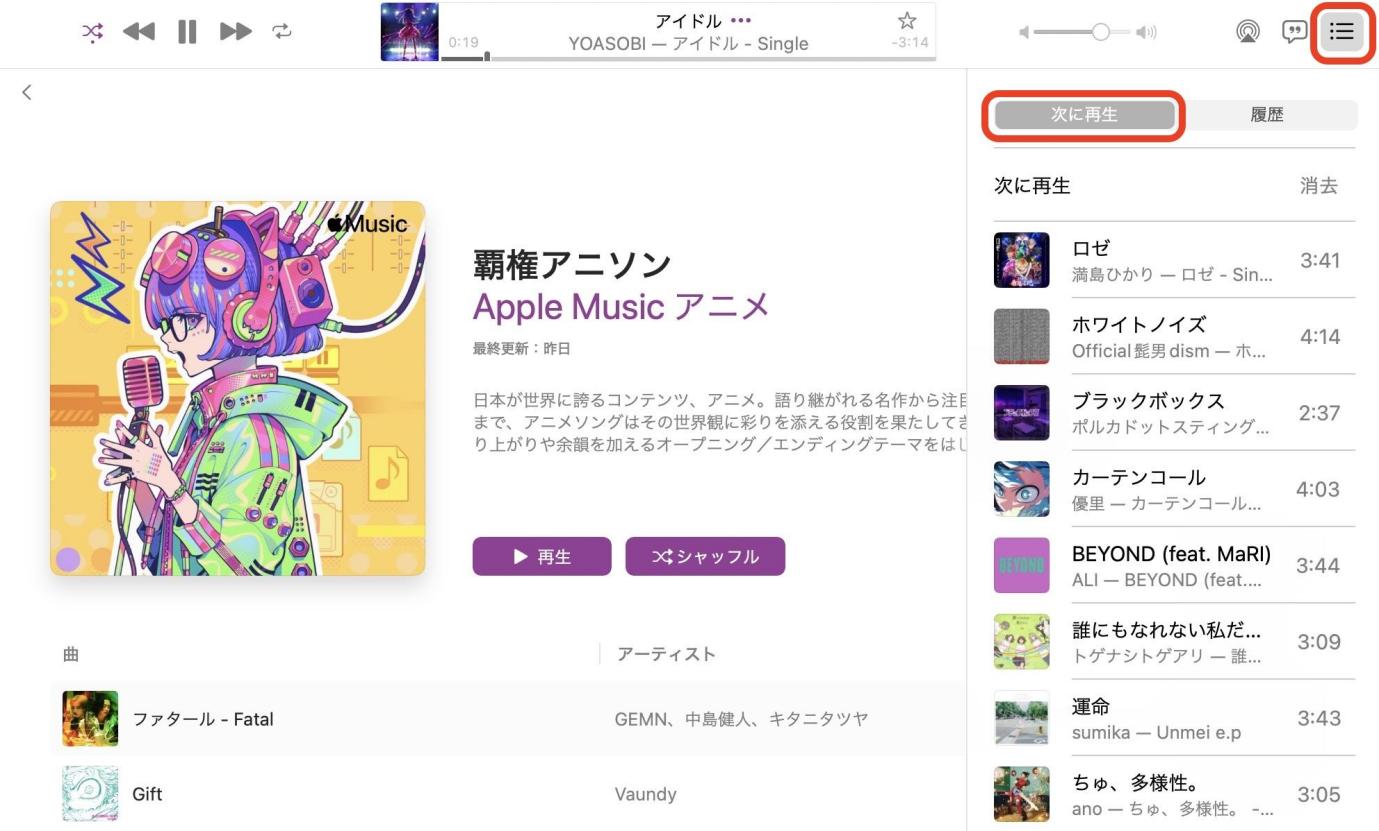
Task: Click the 曲 column header
Action: click(71, 654)
